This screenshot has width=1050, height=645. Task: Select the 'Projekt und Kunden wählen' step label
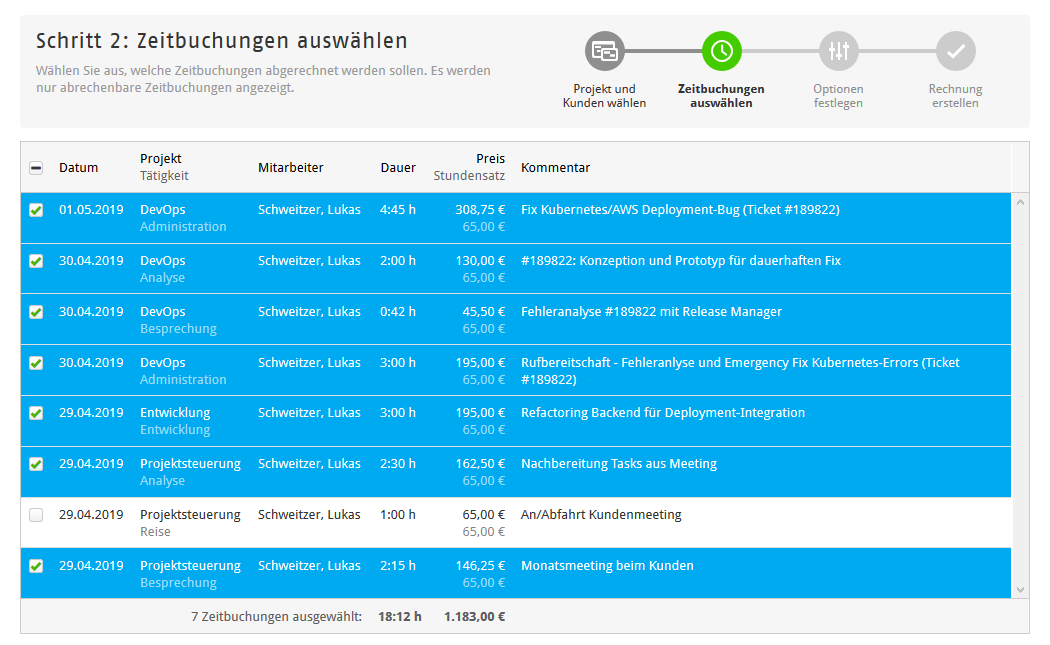point(604,96)
